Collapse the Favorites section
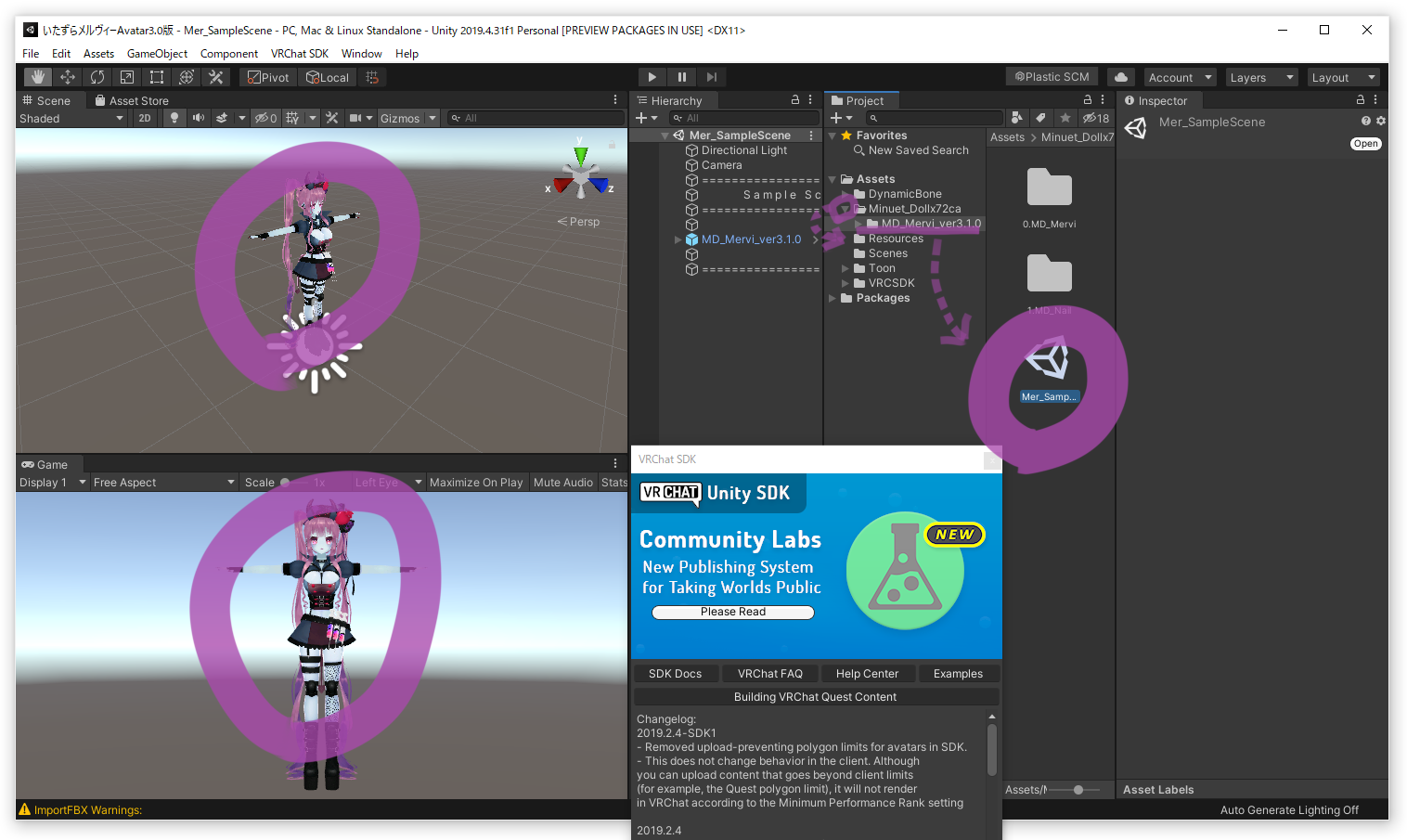 (833, 136)
